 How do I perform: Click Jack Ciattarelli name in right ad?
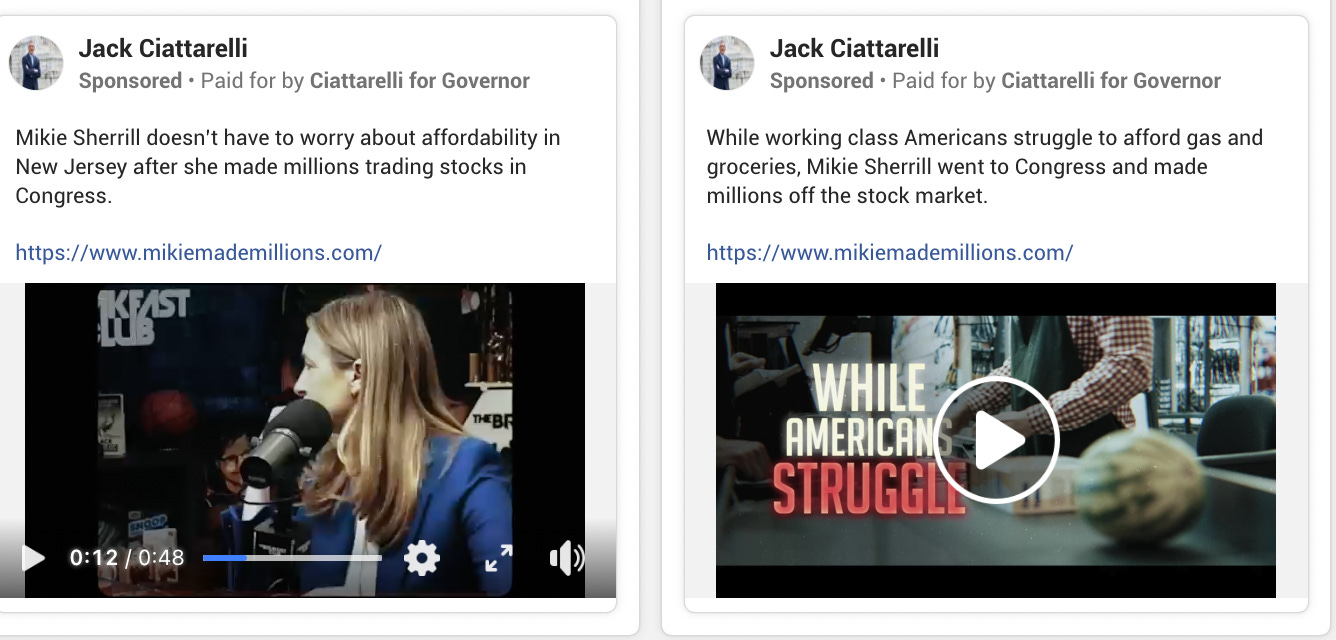click(x=854, y=48)
